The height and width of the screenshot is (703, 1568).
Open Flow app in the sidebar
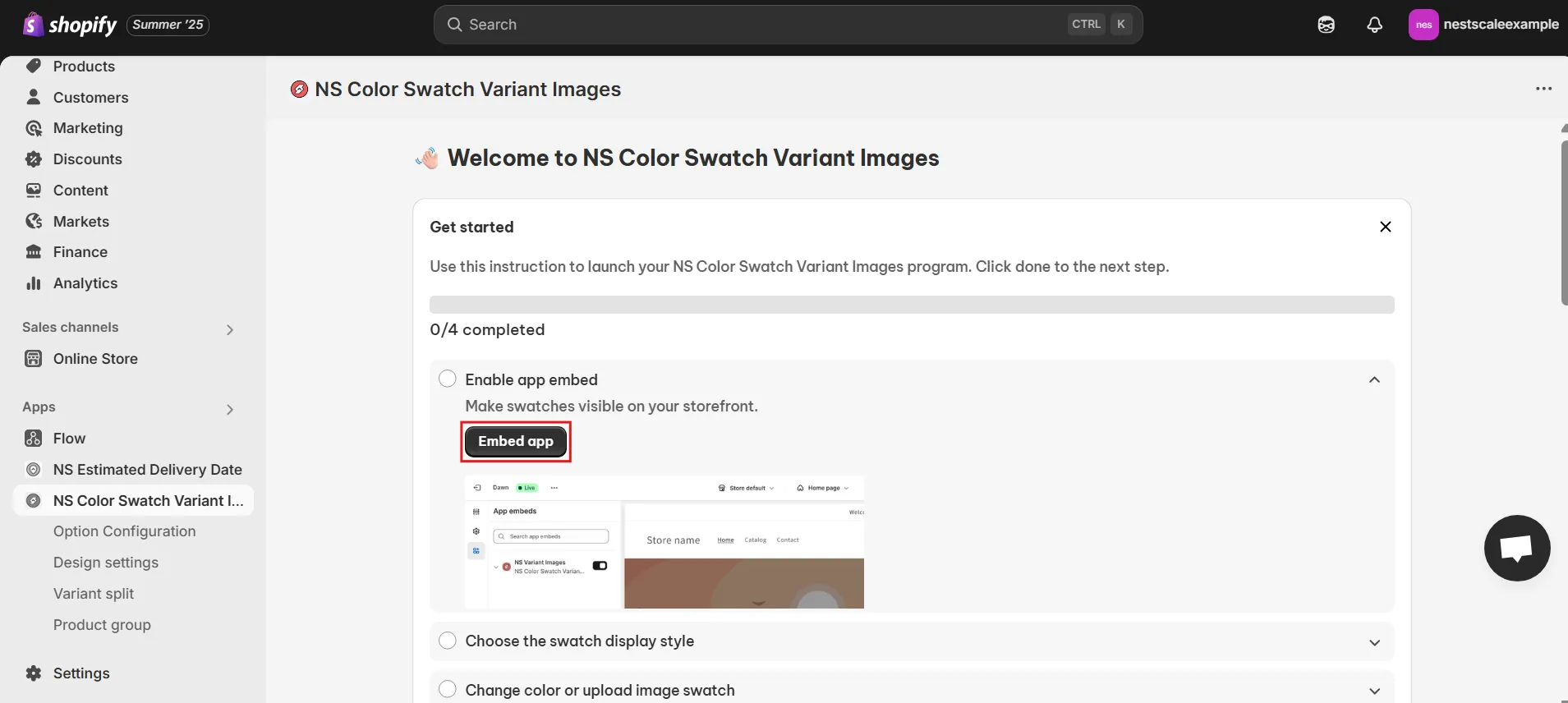tap(69, 439)
